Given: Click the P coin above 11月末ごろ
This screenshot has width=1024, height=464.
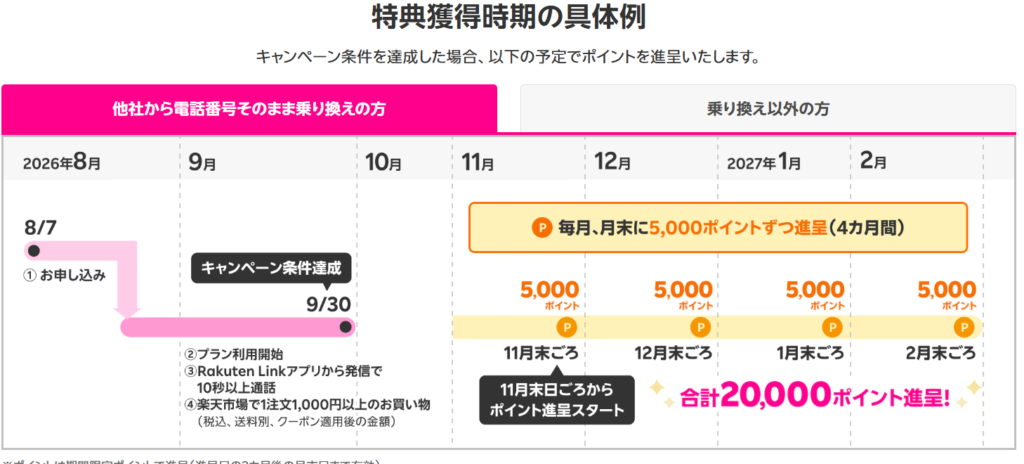Looking at the screenshot, I should (565, 327).
